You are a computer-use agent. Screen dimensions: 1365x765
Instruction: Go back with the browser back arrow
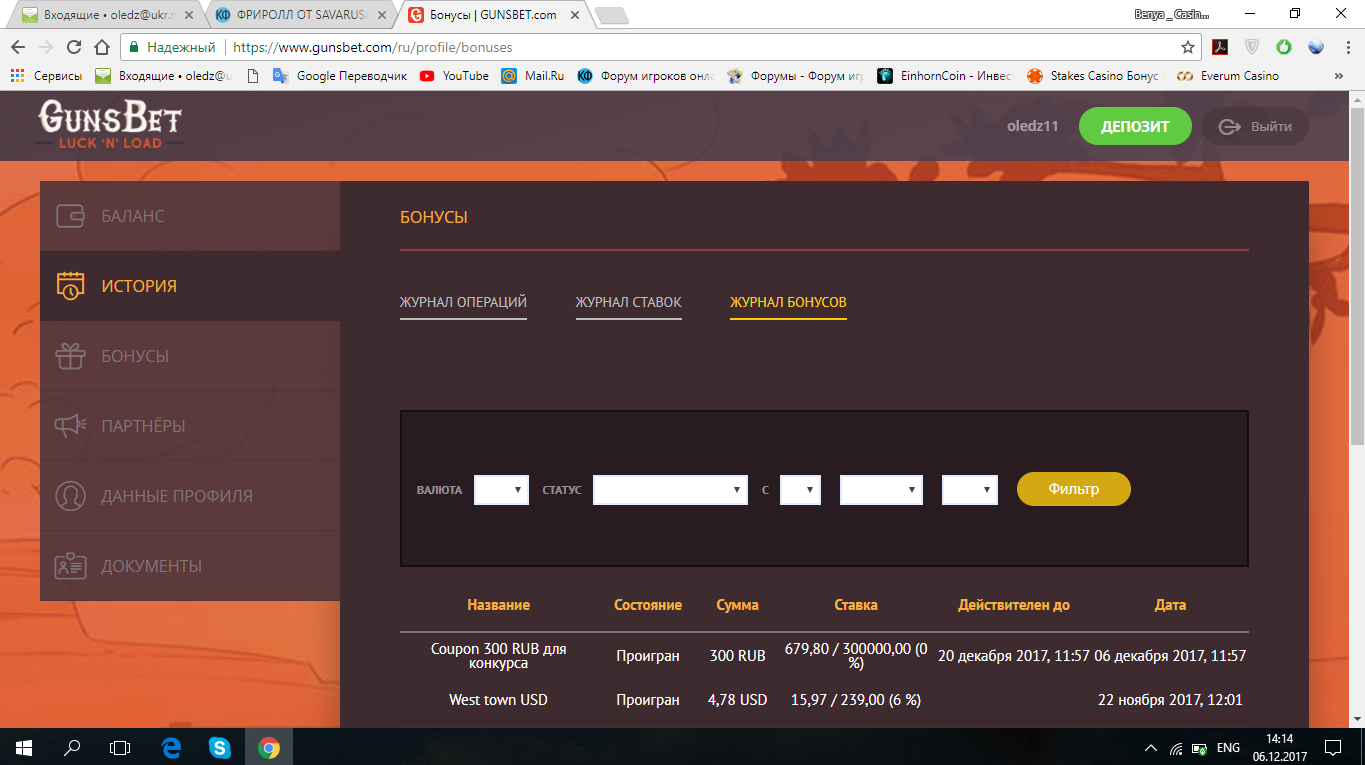[x=18, y=47]
